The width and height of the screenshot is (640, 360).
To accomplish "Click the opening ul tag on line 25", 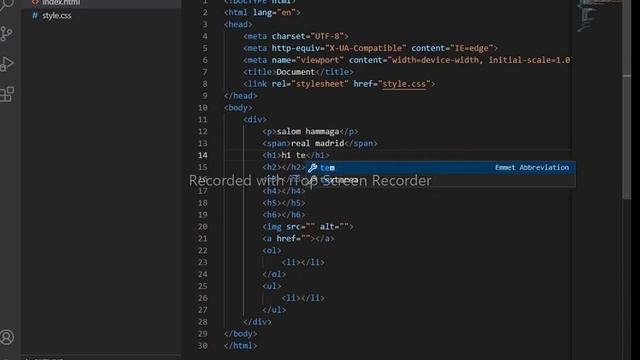I will 271,286.
